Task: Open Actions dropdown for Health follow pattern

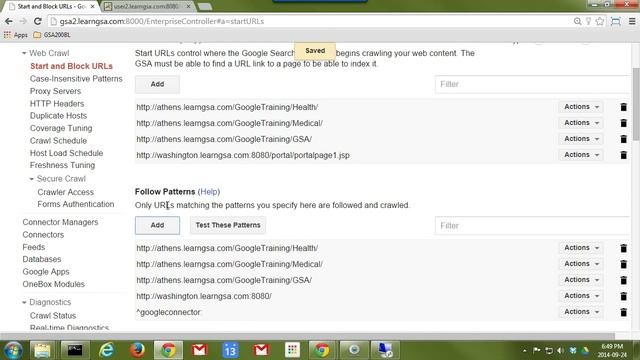Action: (581, 248)
